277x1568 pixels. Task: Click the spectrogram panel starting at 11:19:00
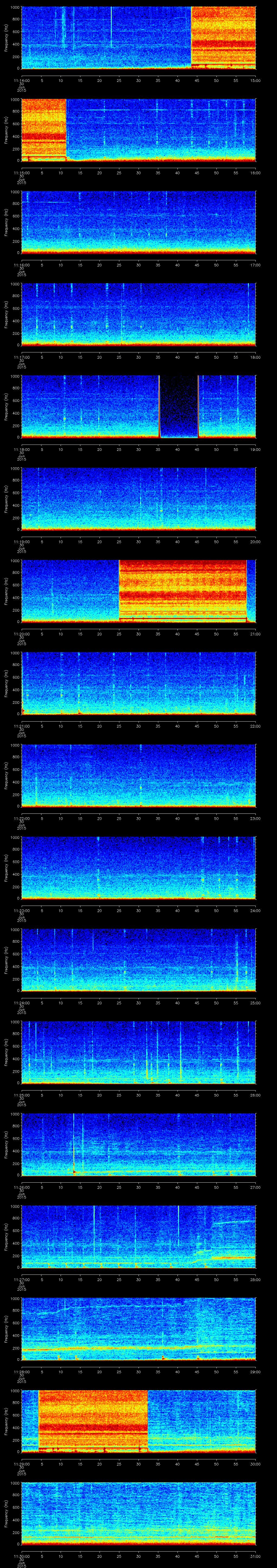138,499
